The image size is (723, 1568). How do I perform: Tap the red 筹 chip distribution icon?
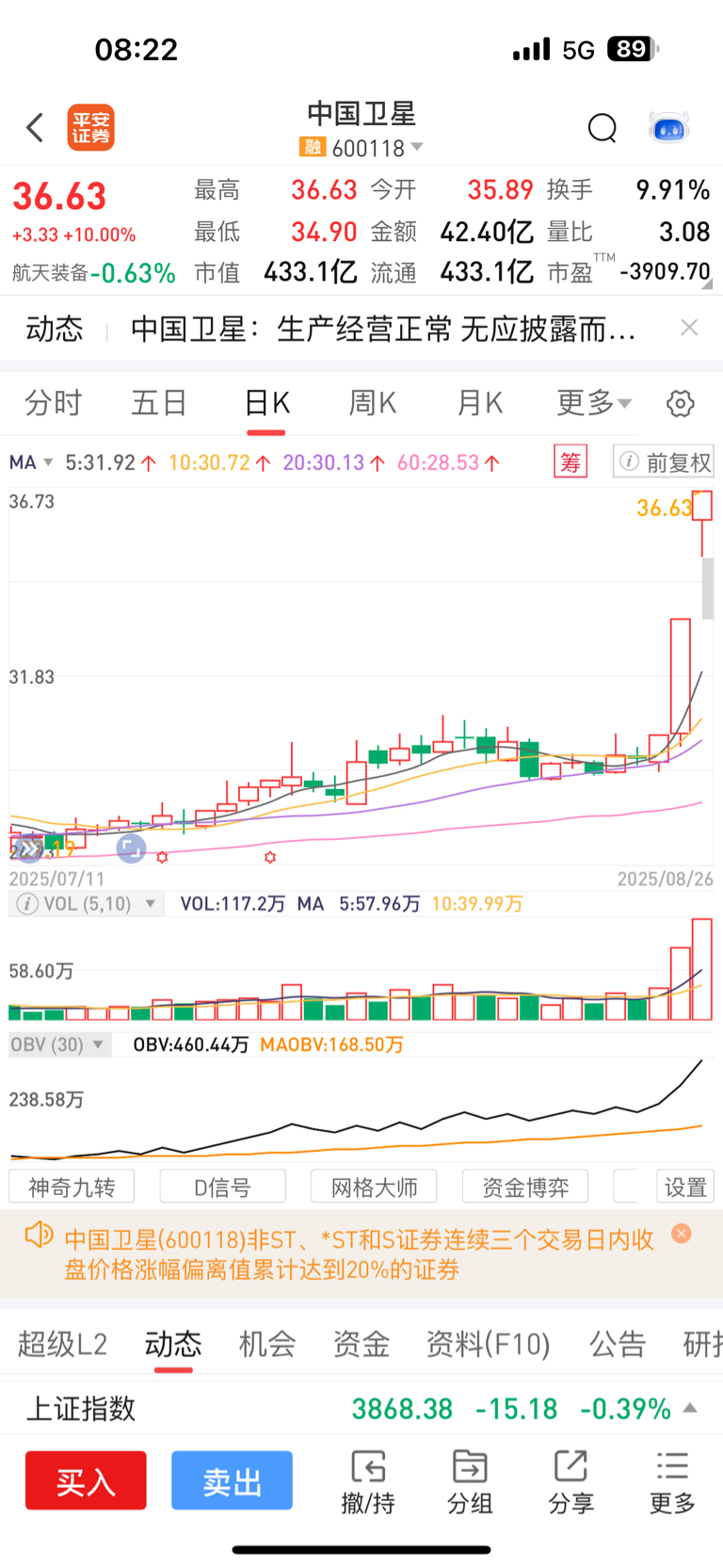[x=570, y=462]
